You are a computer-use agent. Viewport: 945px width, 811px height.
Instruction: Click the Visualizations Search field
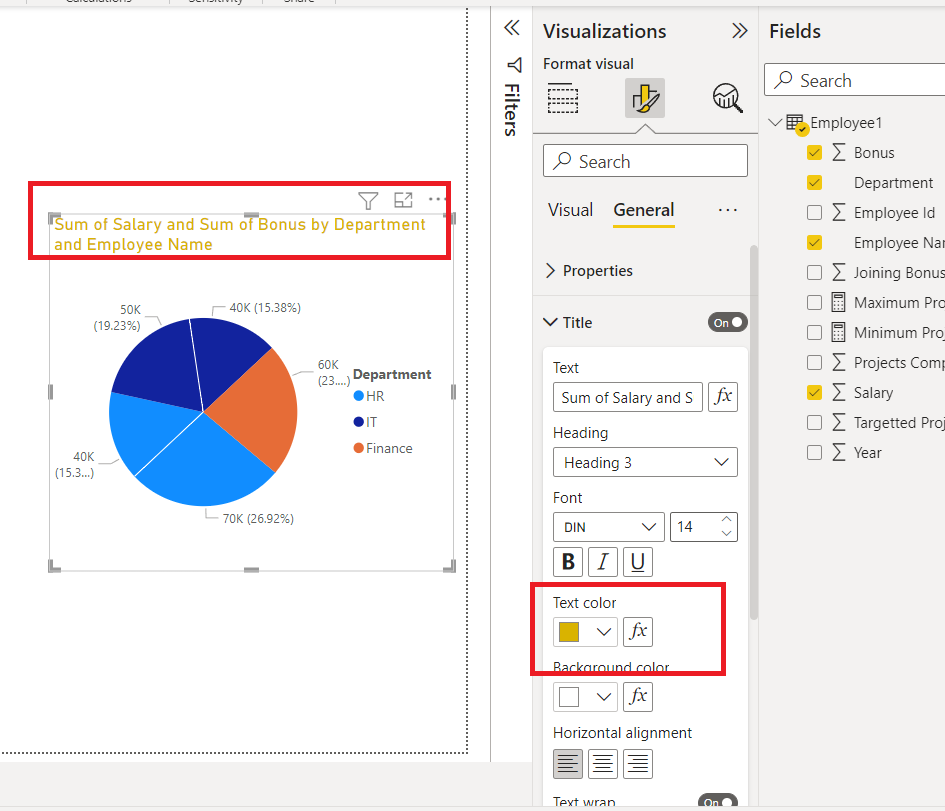[645, 161]
